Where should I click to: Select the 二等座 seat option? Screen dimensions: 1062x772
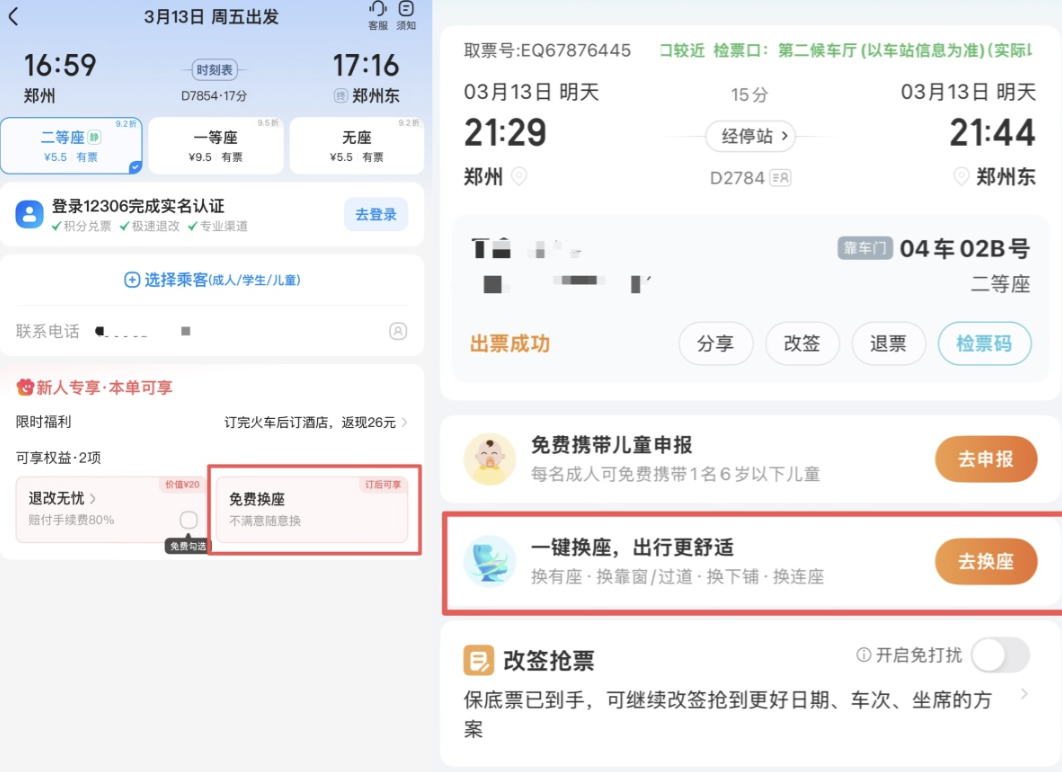click(71, 146)
